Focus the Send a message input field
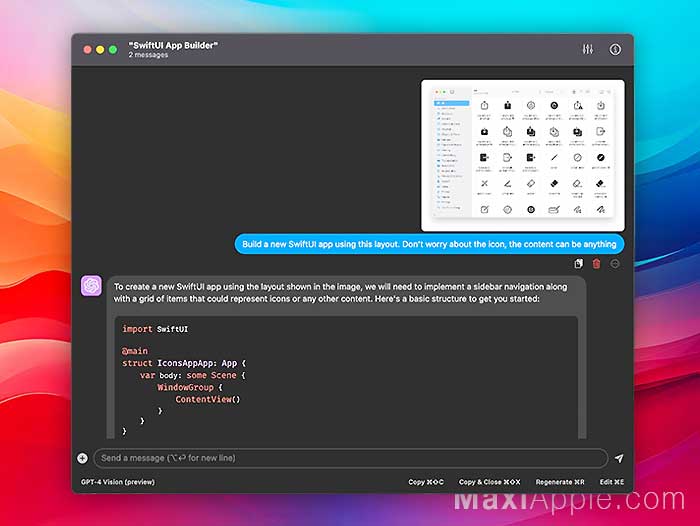The width and height of the screenshot is (700, 526). point(350,458)
